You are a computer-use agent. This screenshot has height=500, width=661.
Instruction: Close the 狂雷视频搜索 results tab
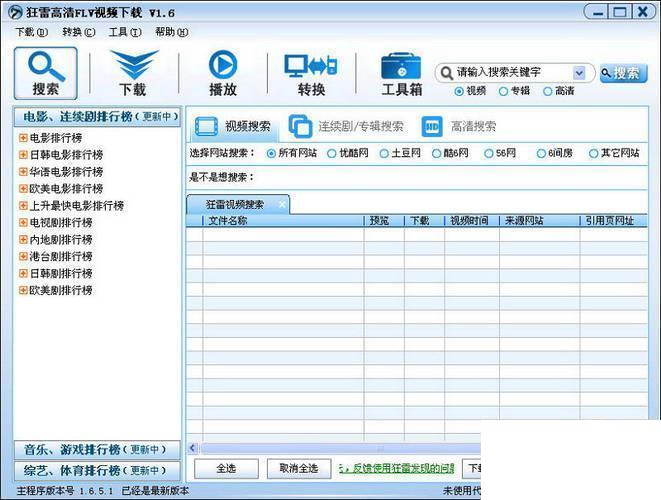click(282, 204)
